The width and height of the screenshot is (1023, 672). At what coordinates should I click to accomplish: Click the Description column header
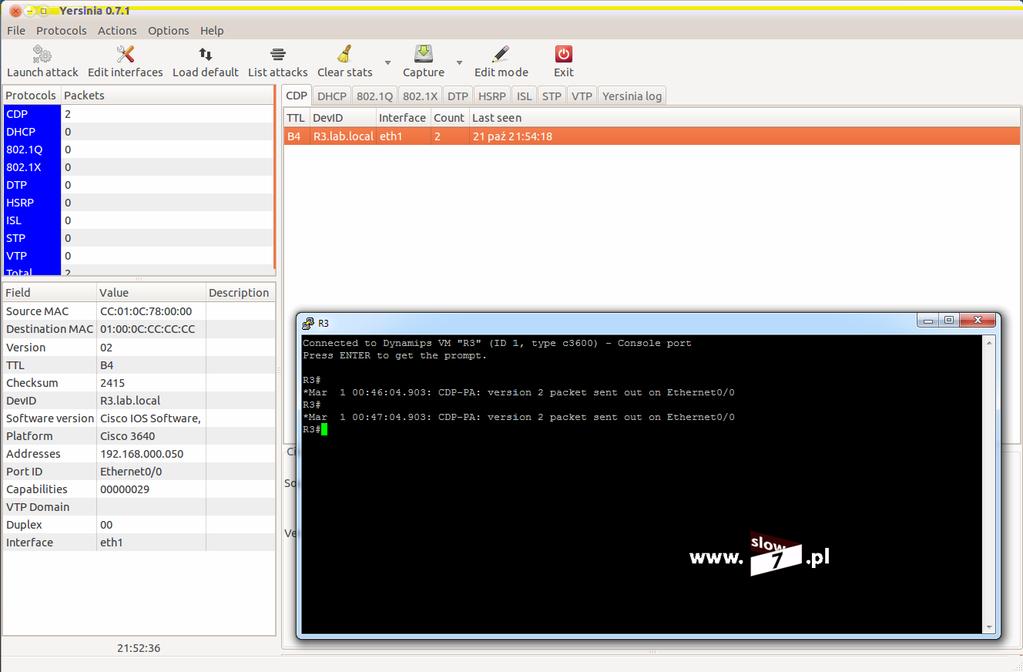tap(239, 293)
